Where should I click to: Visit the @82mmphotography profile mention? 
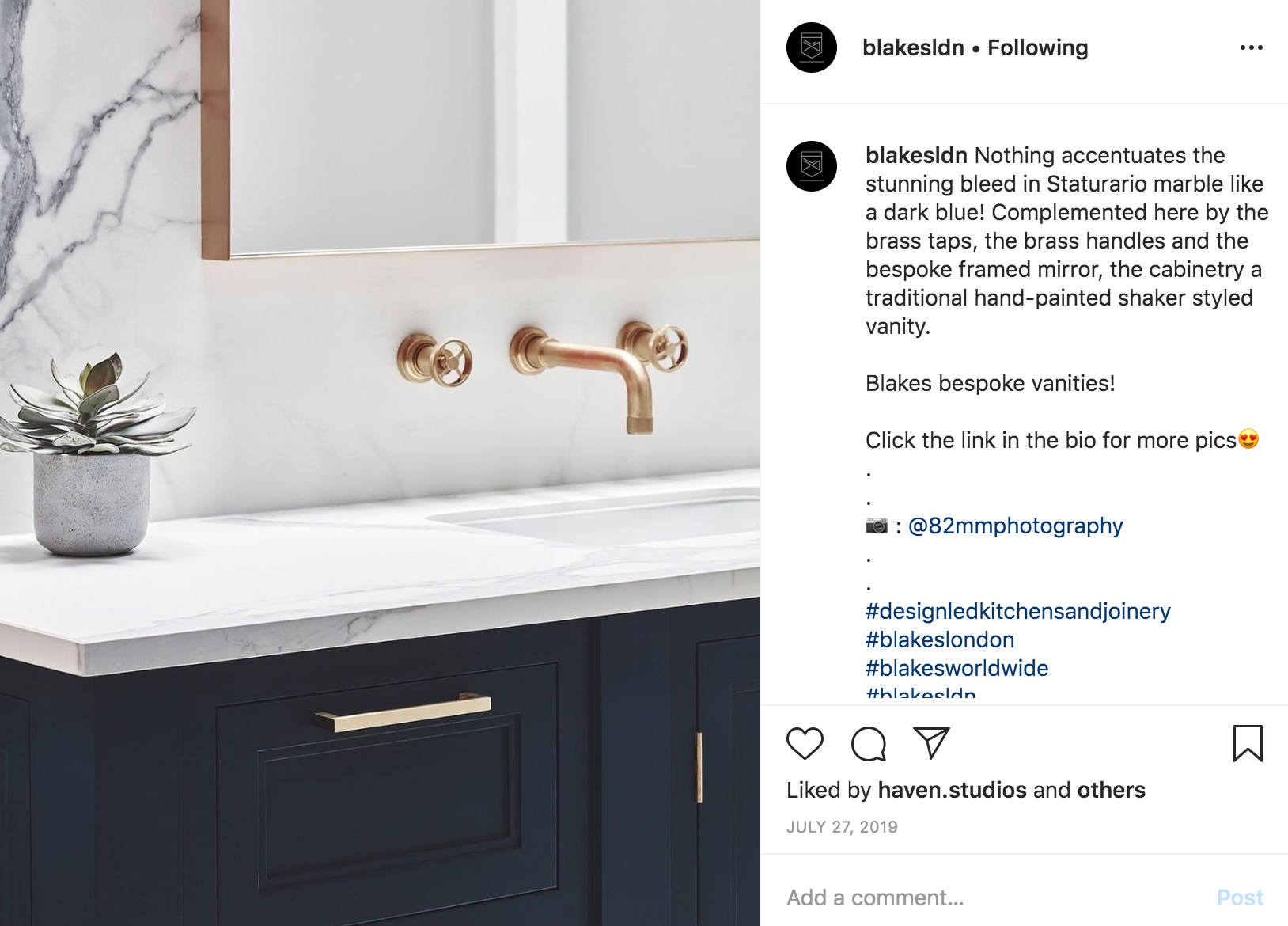coord(1015,526)
